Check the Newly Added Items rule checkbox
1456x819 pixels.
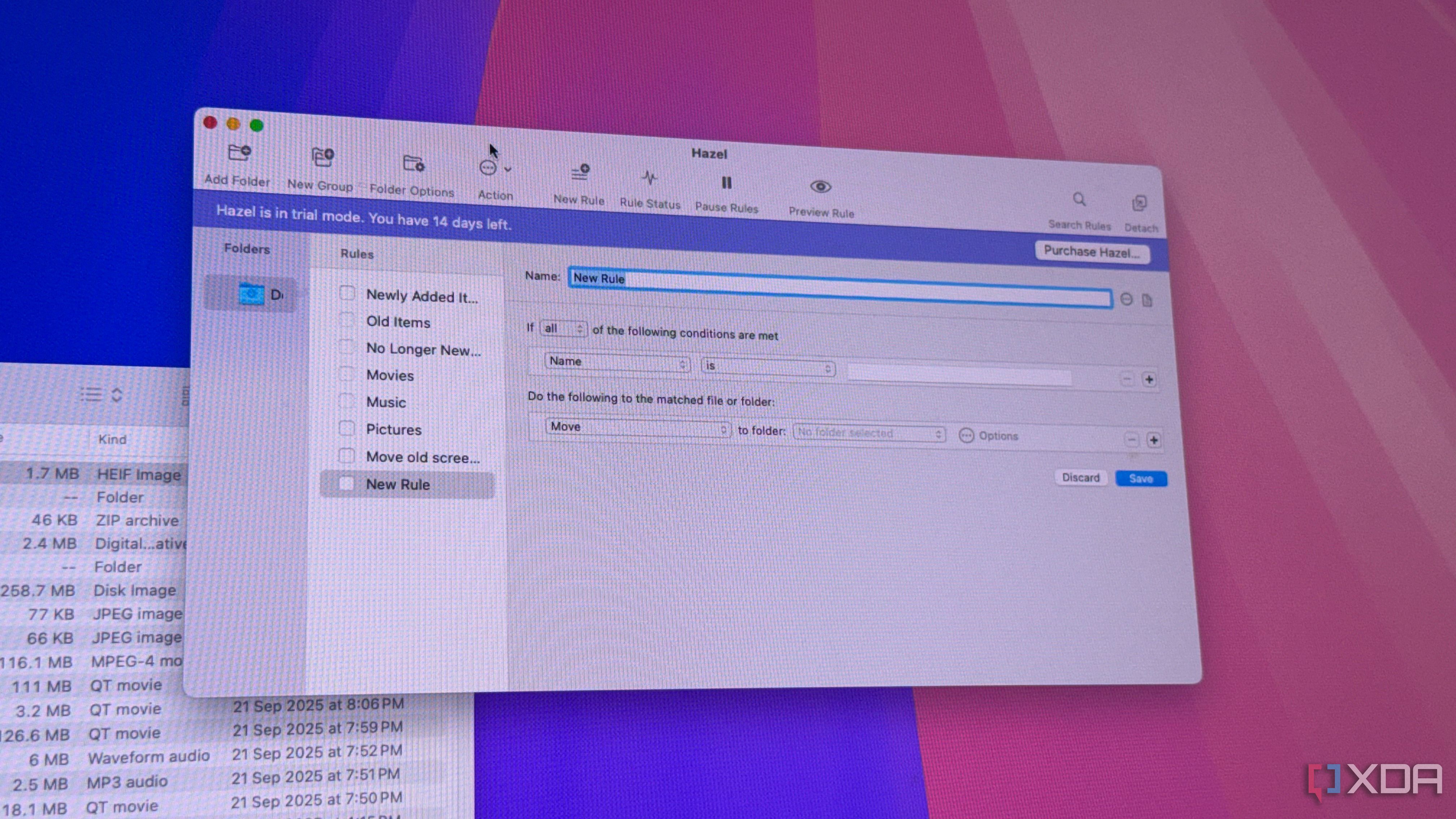[347, 293]
